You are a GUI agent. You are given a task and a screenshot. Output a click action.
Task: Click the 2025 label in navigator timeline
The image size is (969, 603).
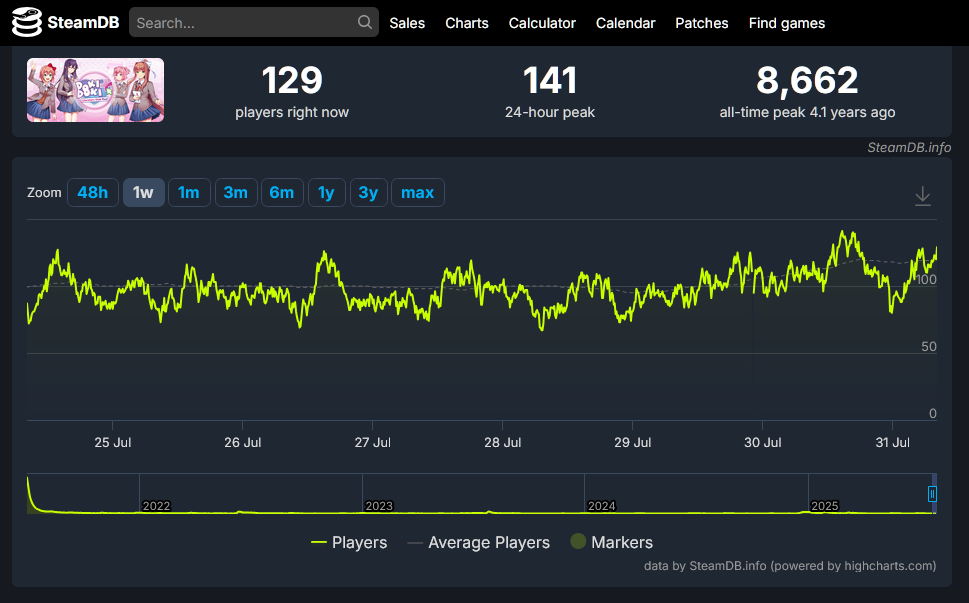tap(824, 506)
